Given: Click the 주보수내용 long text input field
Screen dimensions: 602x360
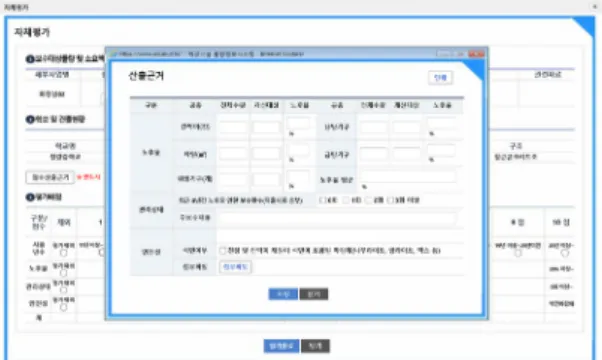Looking at the screenshot, I should coord(337,218).
